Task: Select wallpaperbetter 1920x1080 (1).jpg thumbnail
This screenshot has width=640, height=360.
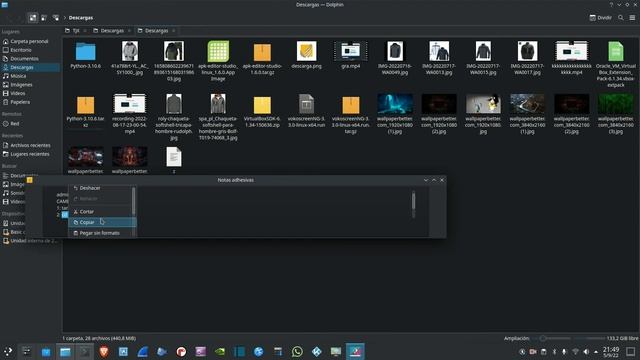Action: click(395, 104)
